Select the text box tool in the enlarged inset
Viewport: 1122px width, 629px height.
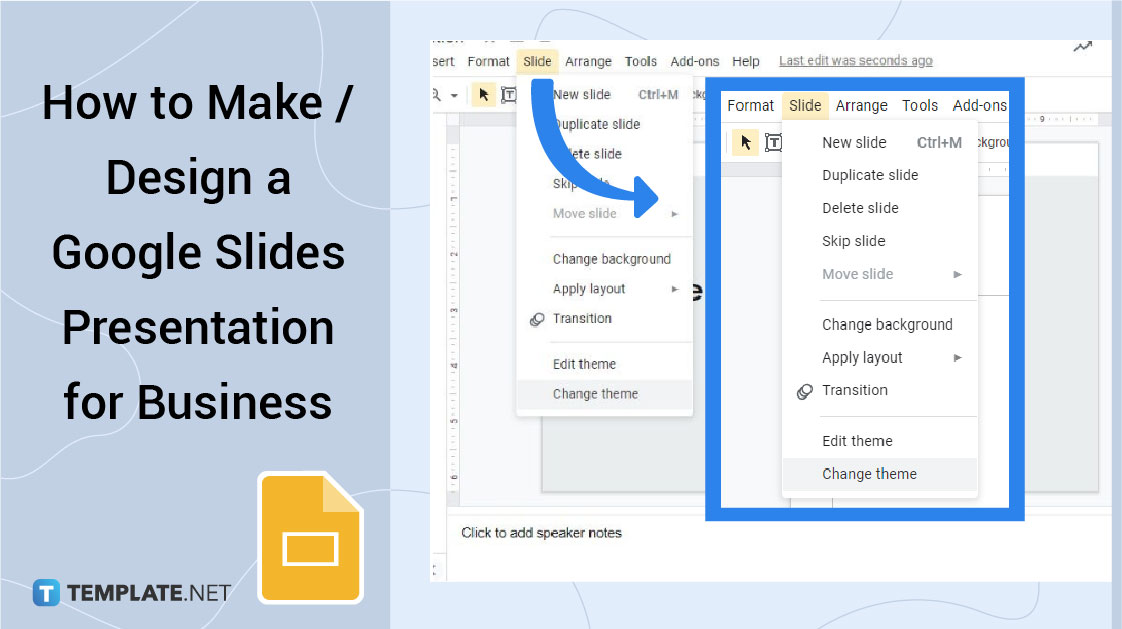774,142
